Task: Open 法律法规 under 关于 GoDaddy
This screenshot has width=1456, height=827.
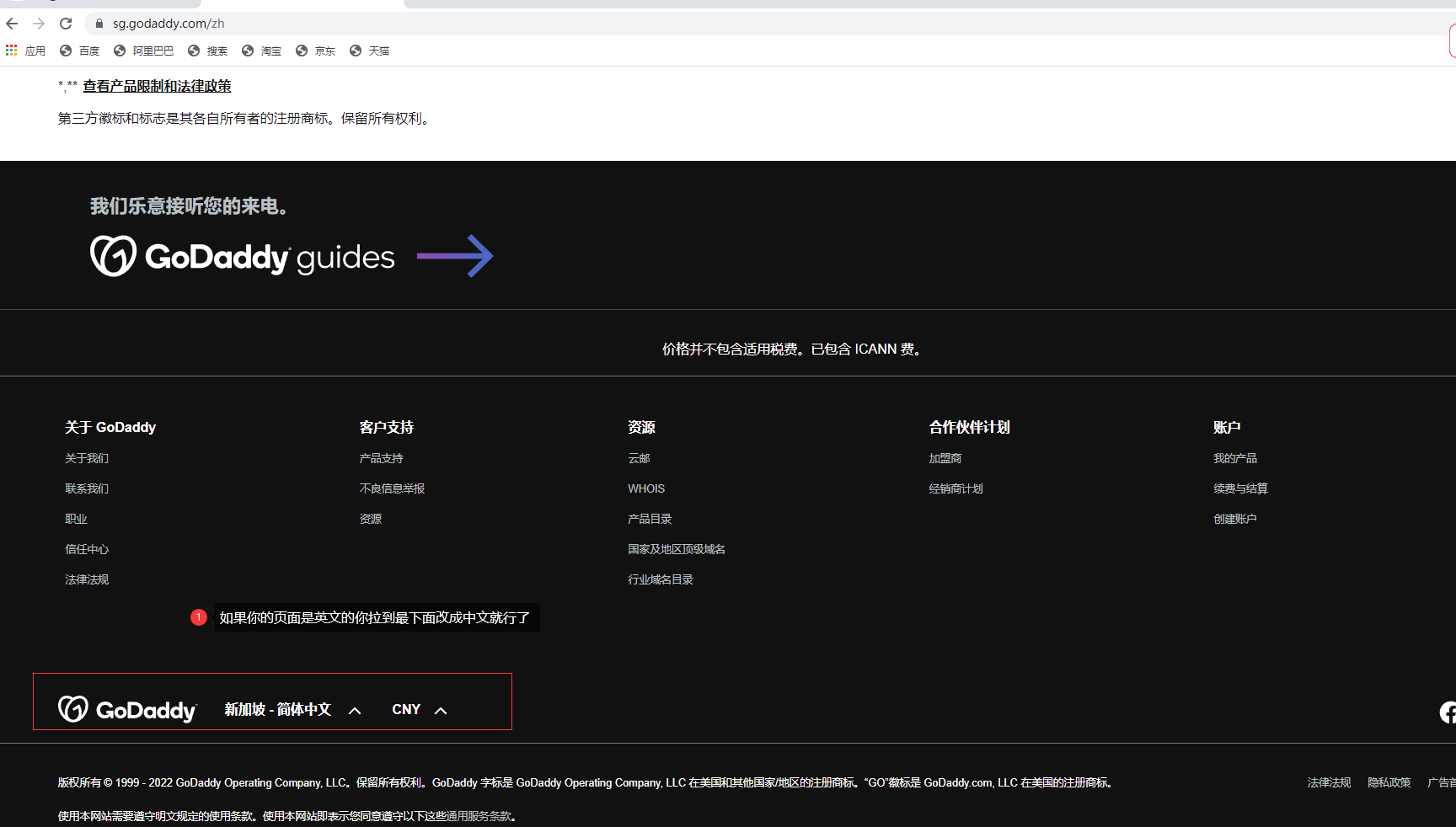Action: coord(87,579)
